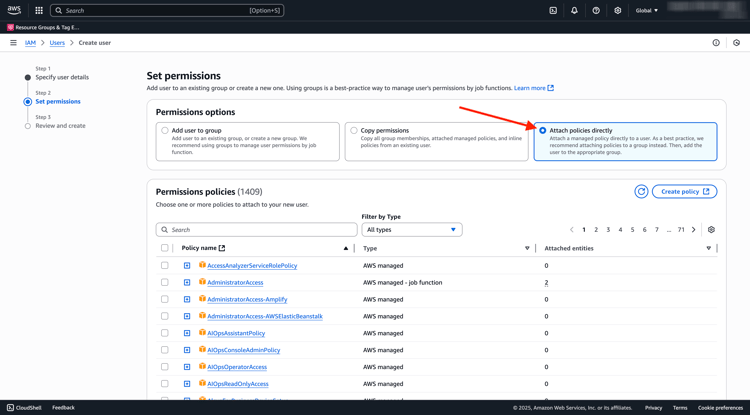This screenshot has width=750, height=415.
Task: Expand the AIOpsAssistantPolicy row details
Action: (187, 333)
